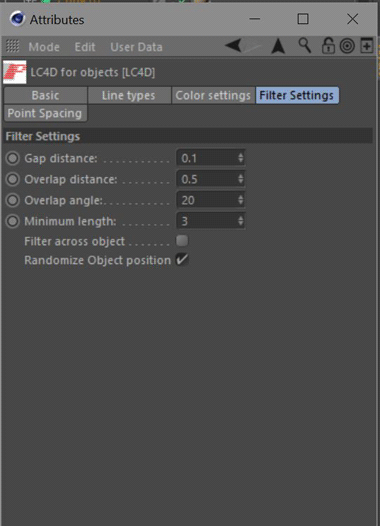Screen dimensions: 380x526
Task: Open the Mode menu
Action: coord(44,47)
